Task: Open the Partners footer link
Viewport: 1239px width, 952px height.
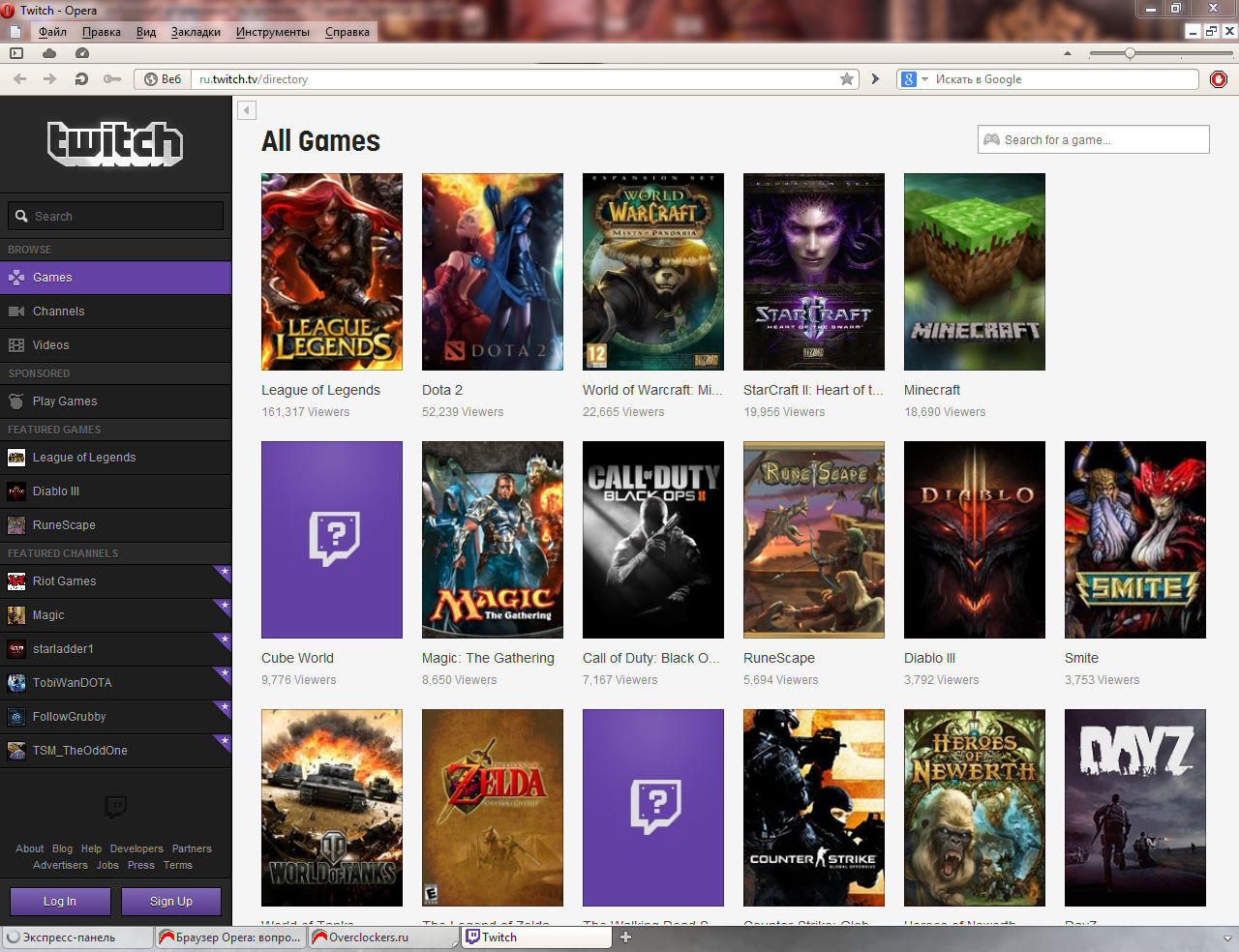Action: click(x=192, y=848)
